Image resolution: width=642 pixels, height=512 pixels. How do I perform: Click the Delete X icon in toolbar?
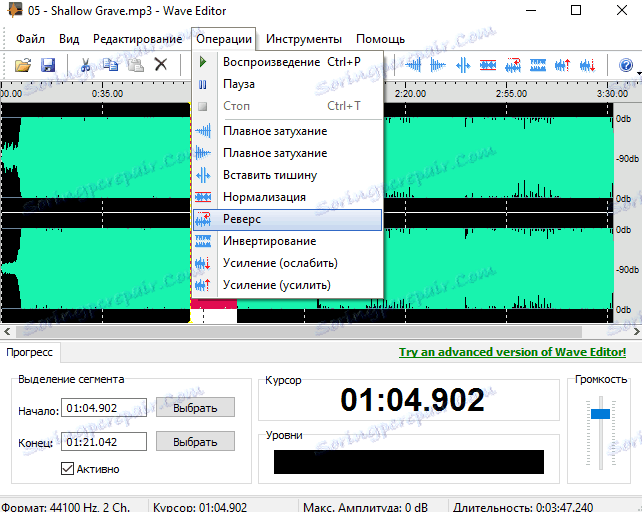(x=160, y=65)
